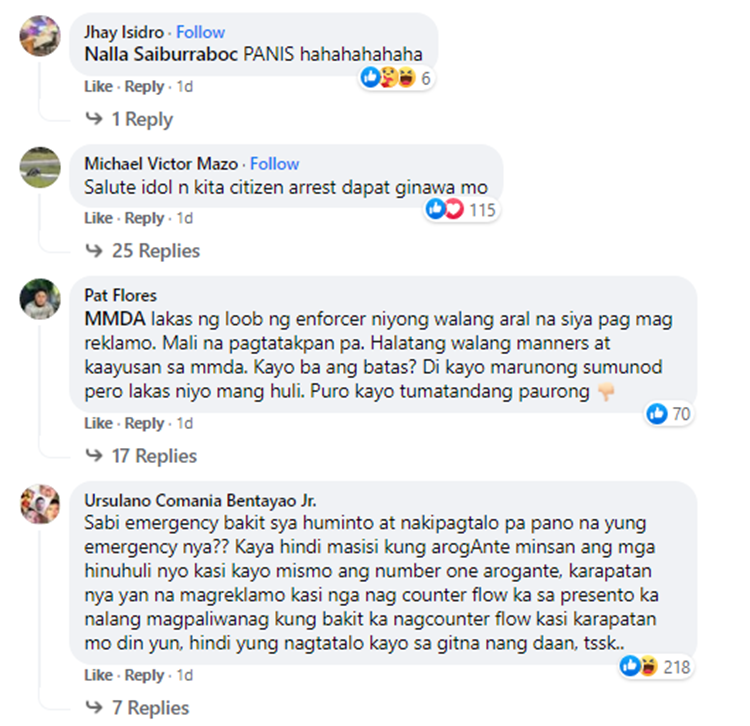Open reactions on Jhay Isidro's comment
Viewport: 750px width, 726px height.
[x=396, y=78]
